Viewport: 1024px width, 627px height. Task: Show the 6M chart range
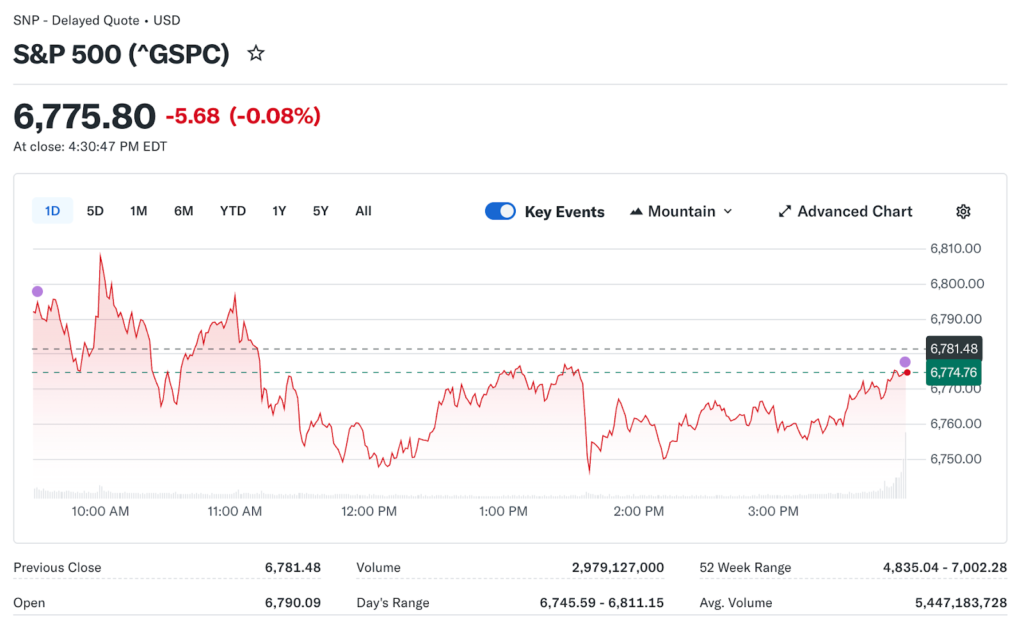coord(183,211)
